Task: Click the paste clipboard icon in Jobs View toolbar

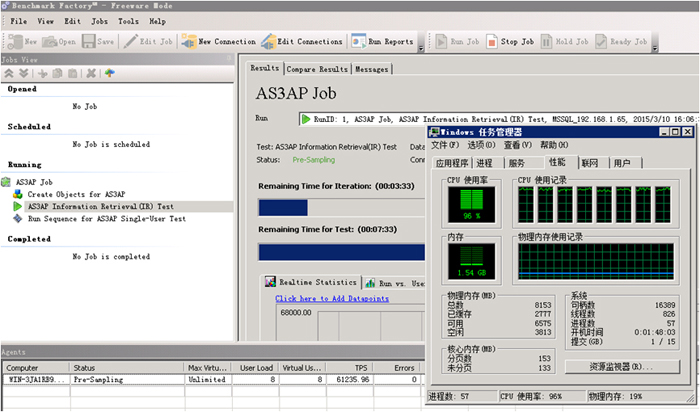Action: coord(72,73)
